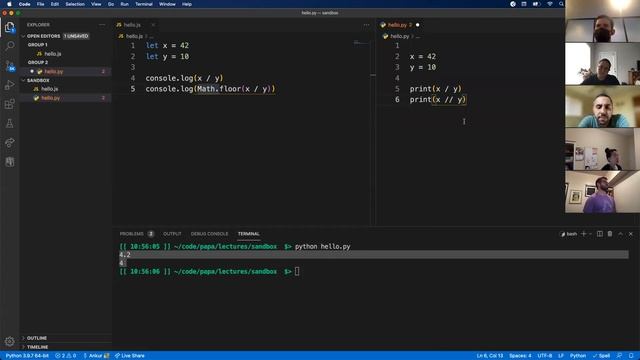Change indentation via Spaces: 4
This screenshot has height=360, width=640.
(520, 356)
